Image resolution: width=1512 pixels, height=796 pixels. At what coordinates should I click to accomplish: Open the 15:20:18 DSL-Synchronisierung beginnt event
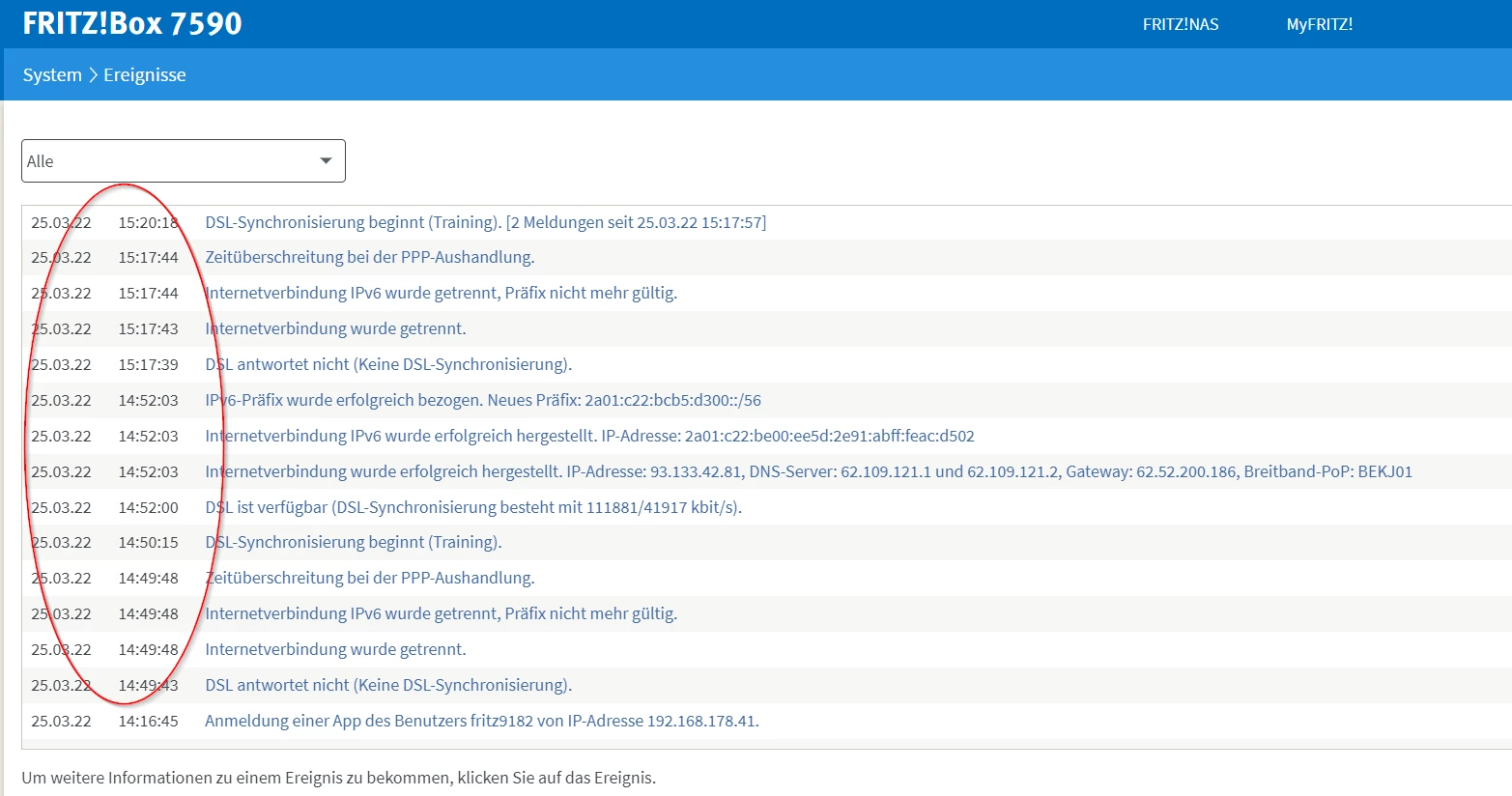point(486,222)
